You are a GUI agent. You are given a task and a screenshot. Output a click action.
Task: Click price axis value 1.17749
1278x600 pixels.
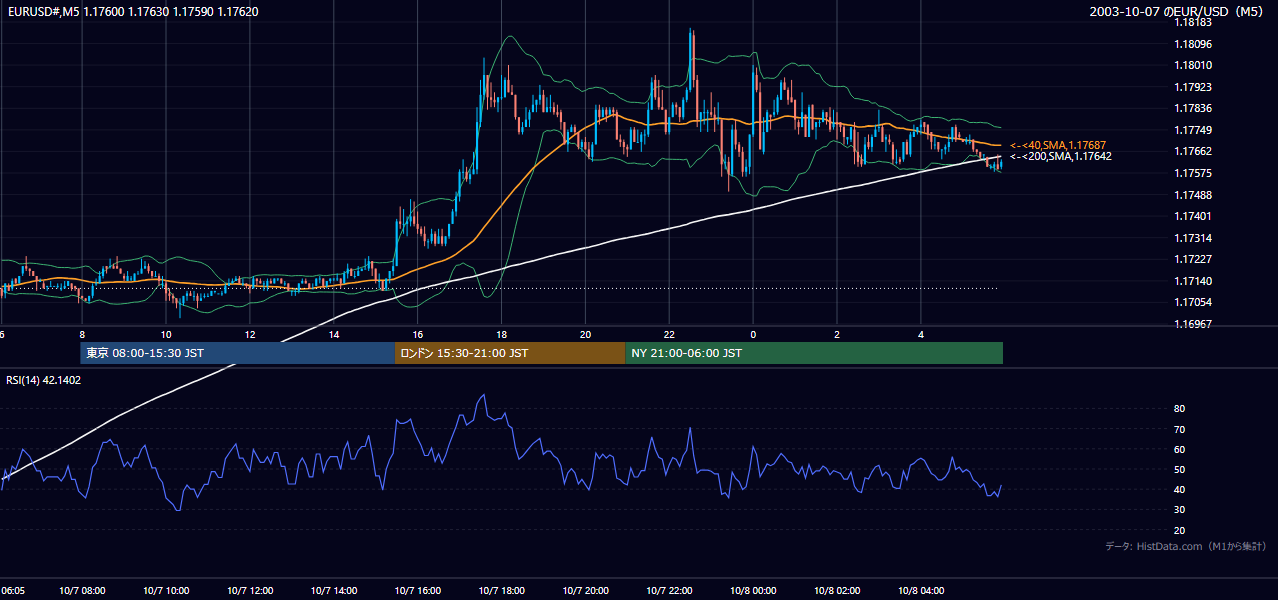(1191, 130)
